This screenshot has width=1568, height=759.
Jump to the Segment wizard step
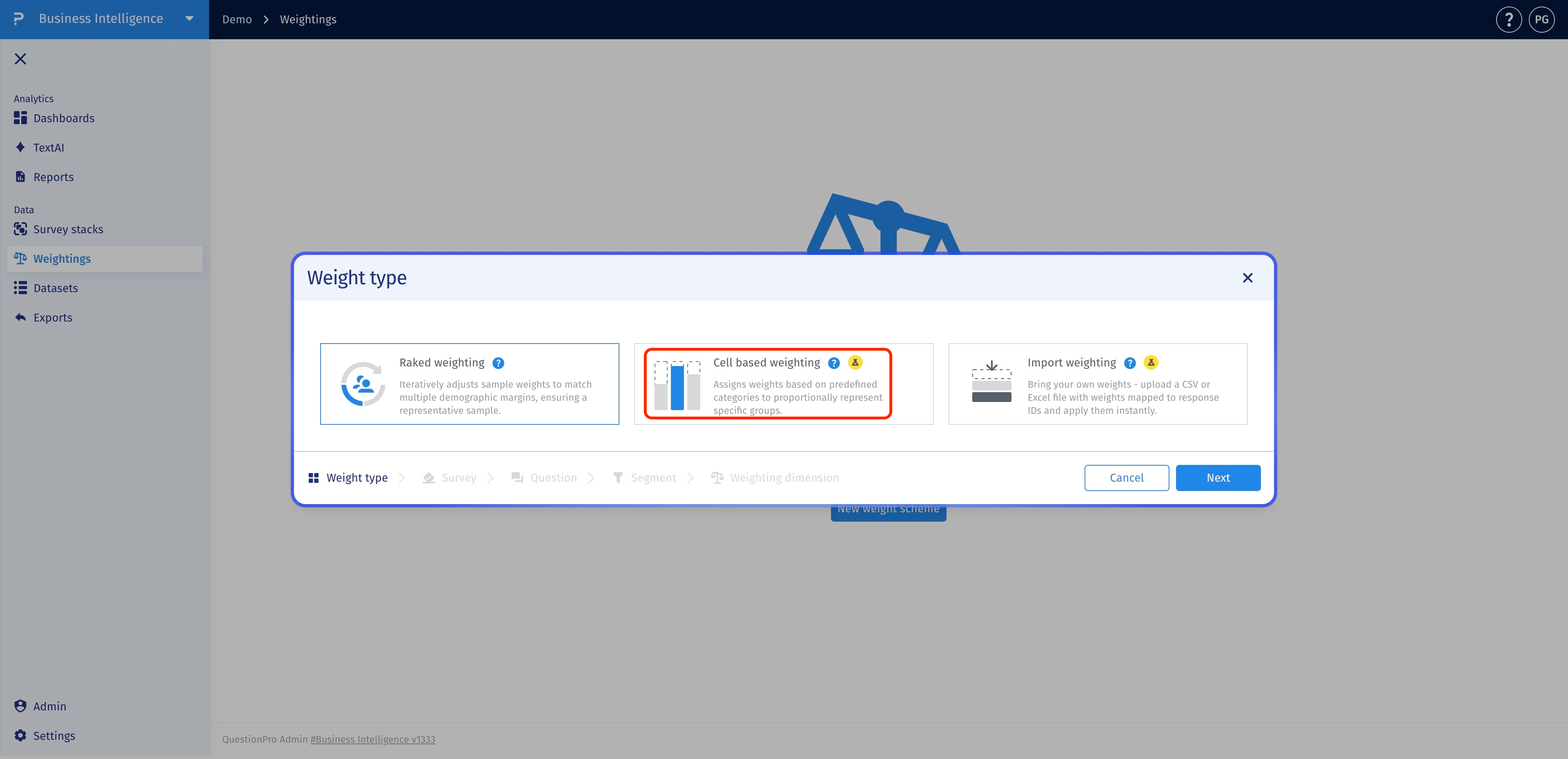pos(645,478)
